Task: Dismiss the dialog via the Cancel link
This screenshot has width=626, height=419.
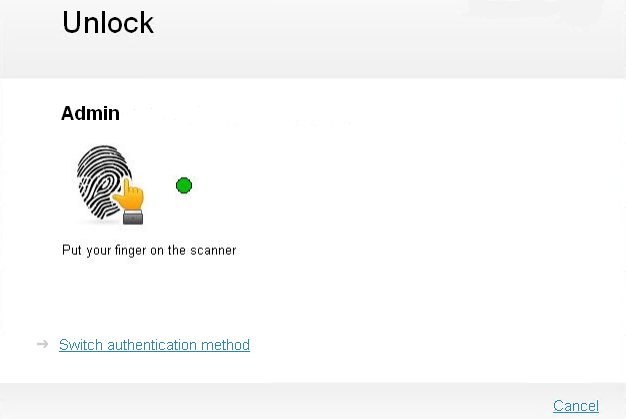Action: tap(576, 406)
